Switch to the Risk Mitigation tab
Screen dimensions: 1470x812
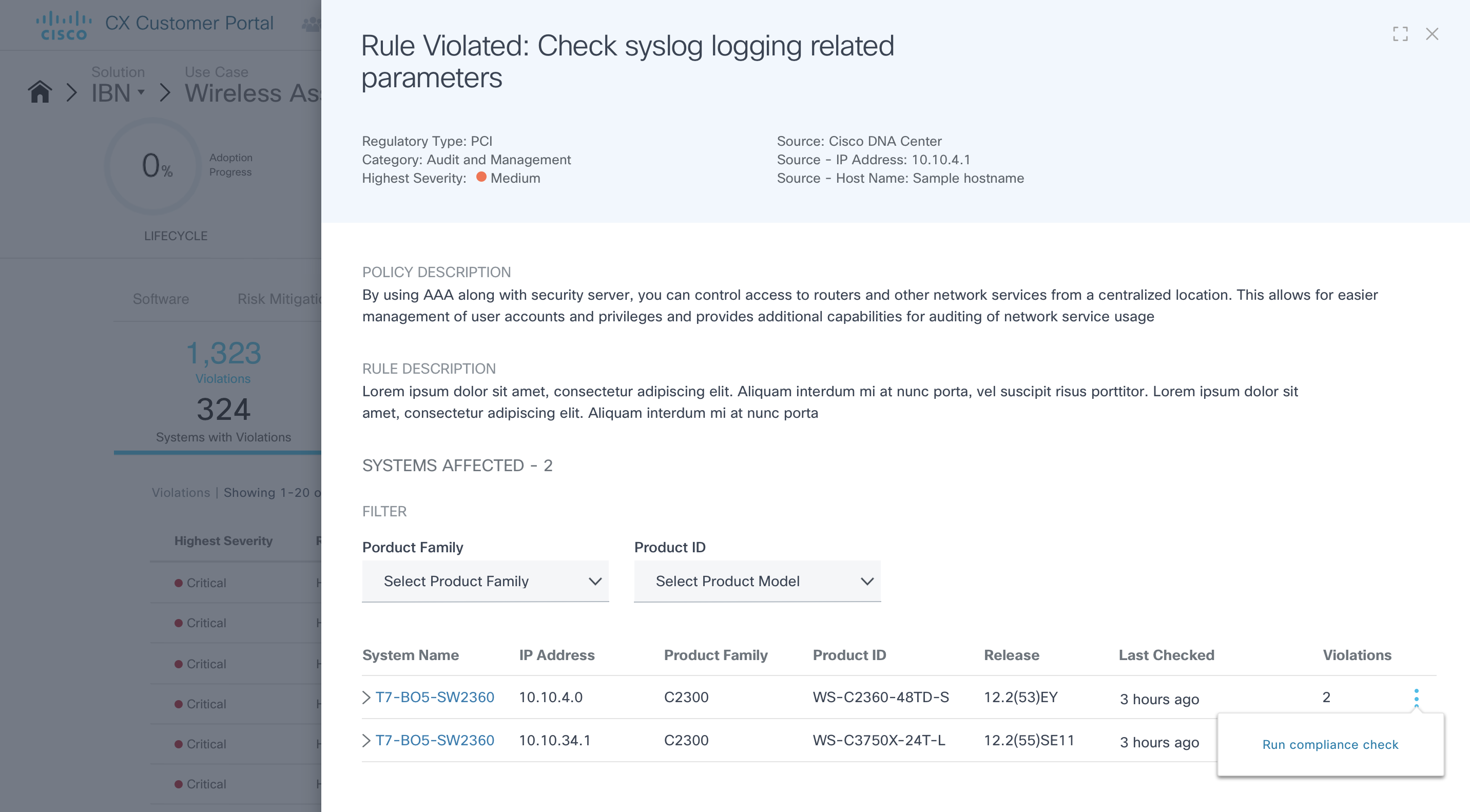tap(279, 299)
